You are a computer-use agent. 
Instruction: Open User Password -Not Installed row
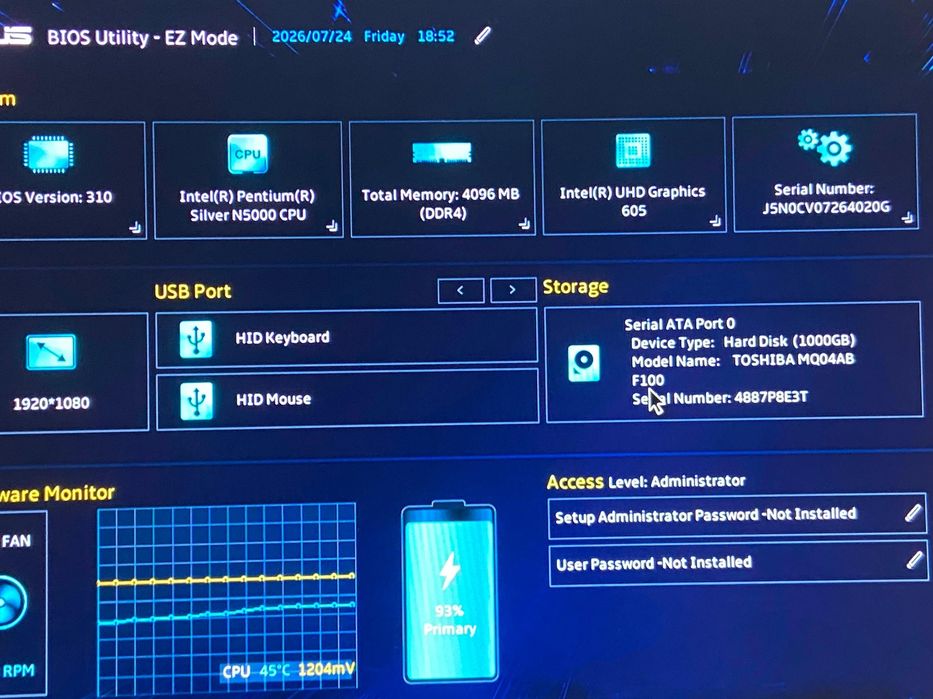[x=738, y=563]
